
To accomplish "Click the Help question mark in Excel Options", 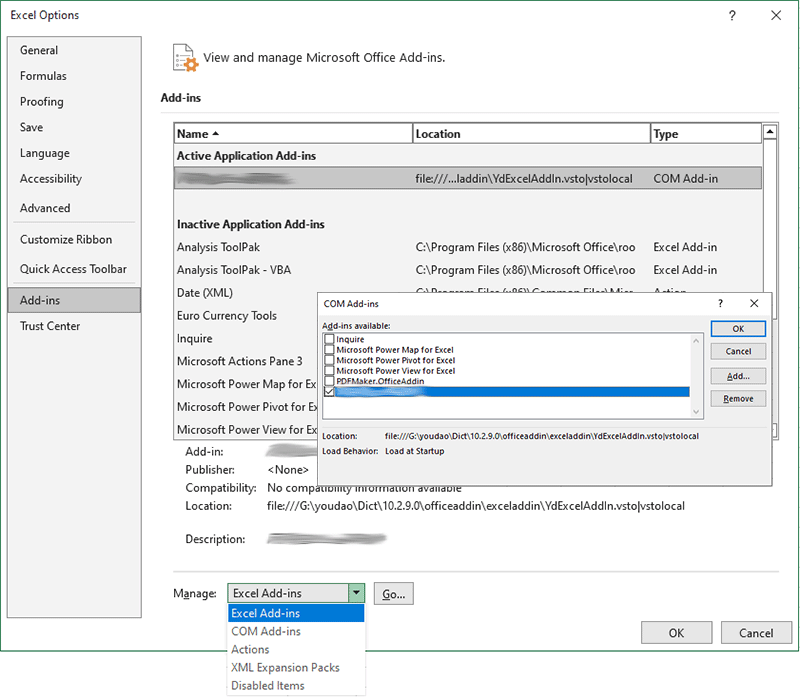I will (732, 16).
